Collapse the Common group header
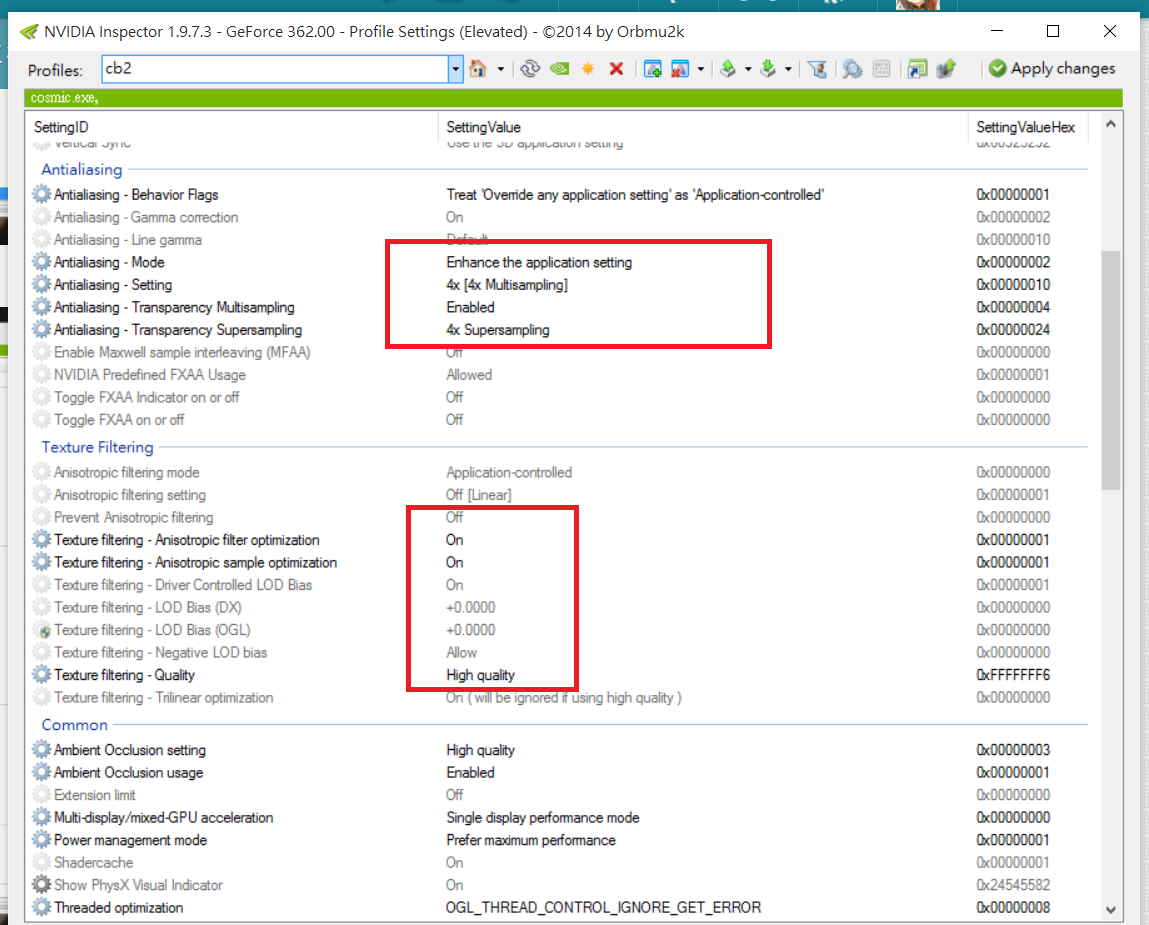This screenshot has width=1149, height=925. (x=74, y=725)
